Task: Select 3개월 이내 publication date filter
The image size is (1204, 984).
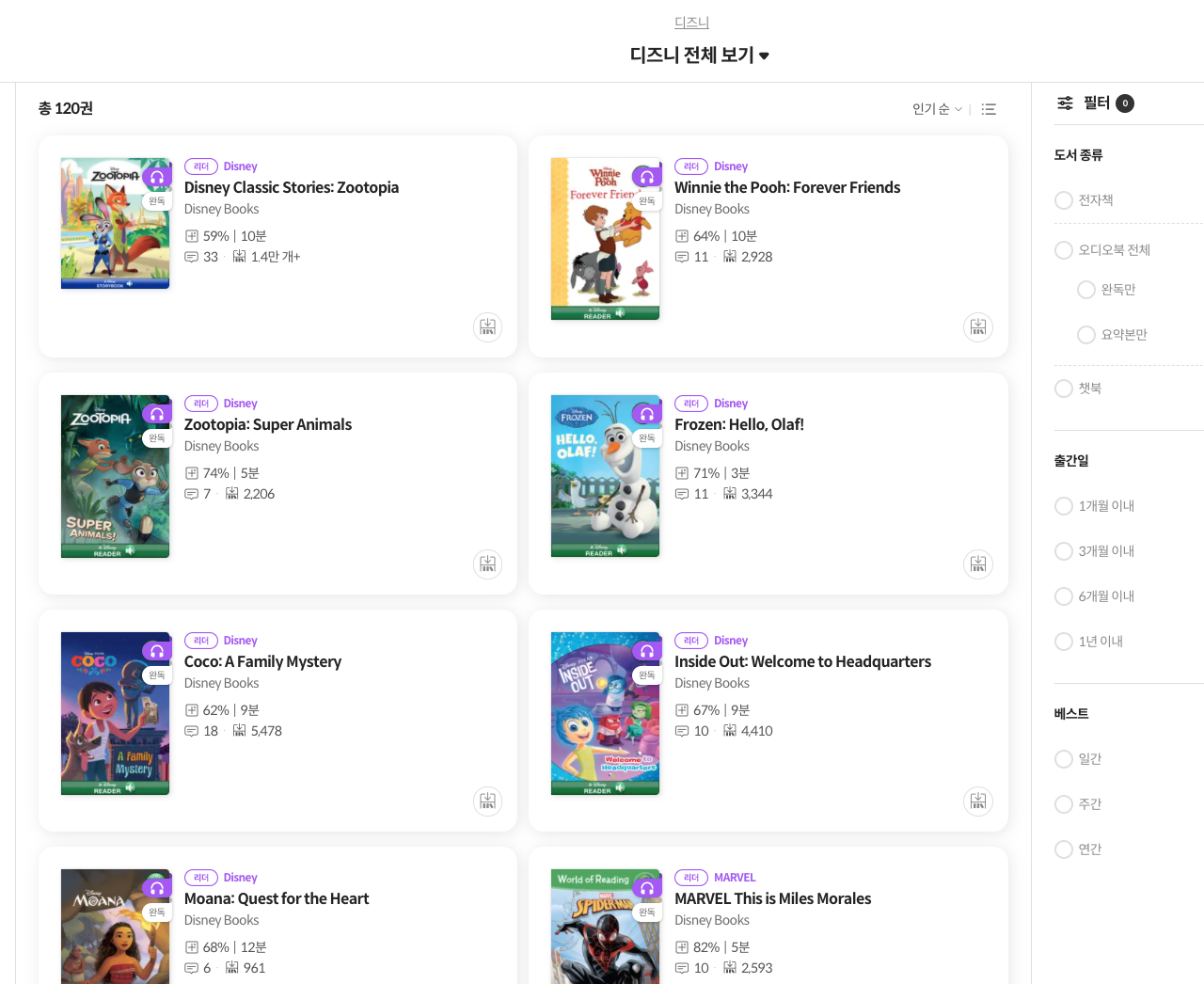Action: tap(1064, 551)
